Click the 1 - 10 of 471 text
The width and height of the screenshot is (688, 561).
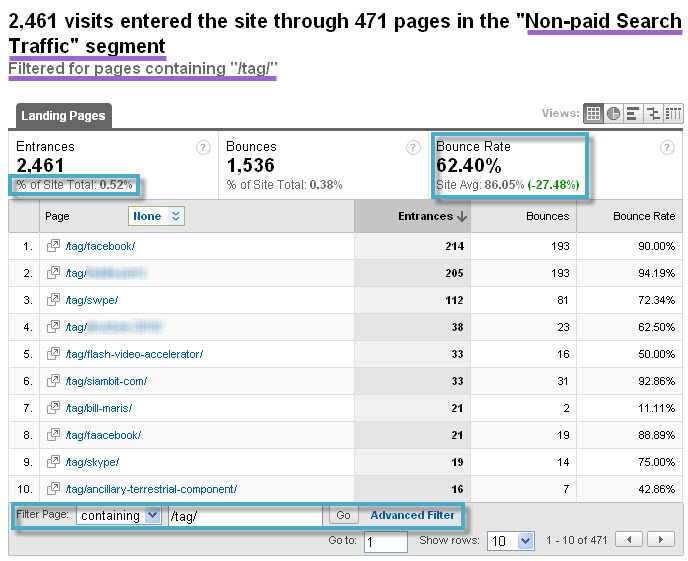point(576,540)
